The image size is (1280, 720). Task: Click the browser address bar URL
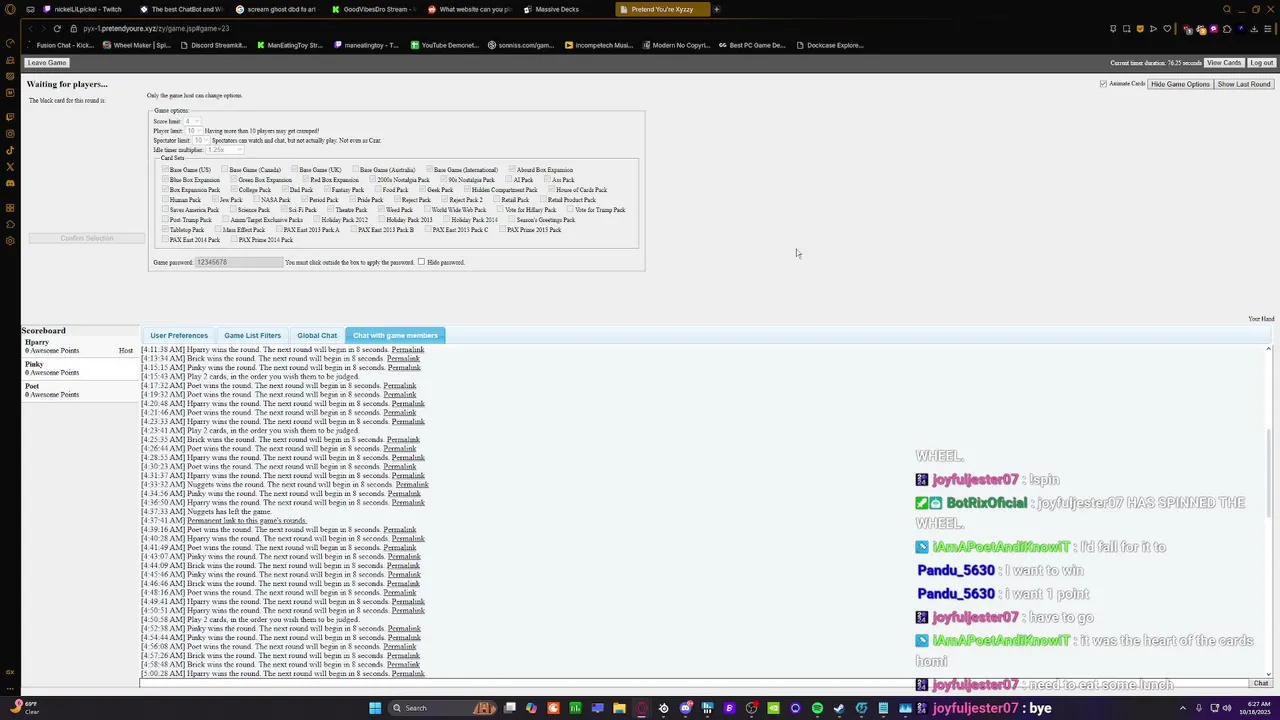(x=156, y=29)
